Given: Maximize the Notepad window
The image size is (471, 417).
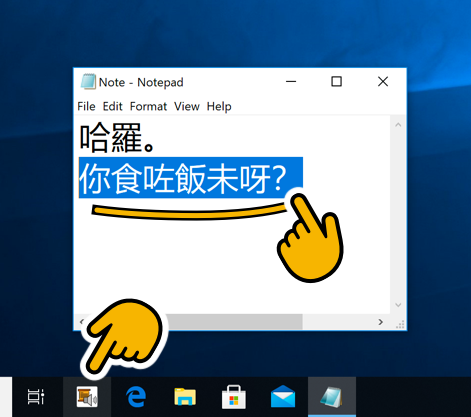Looking at the screenshot, I should pyautogui.click(x=336, y=82).
